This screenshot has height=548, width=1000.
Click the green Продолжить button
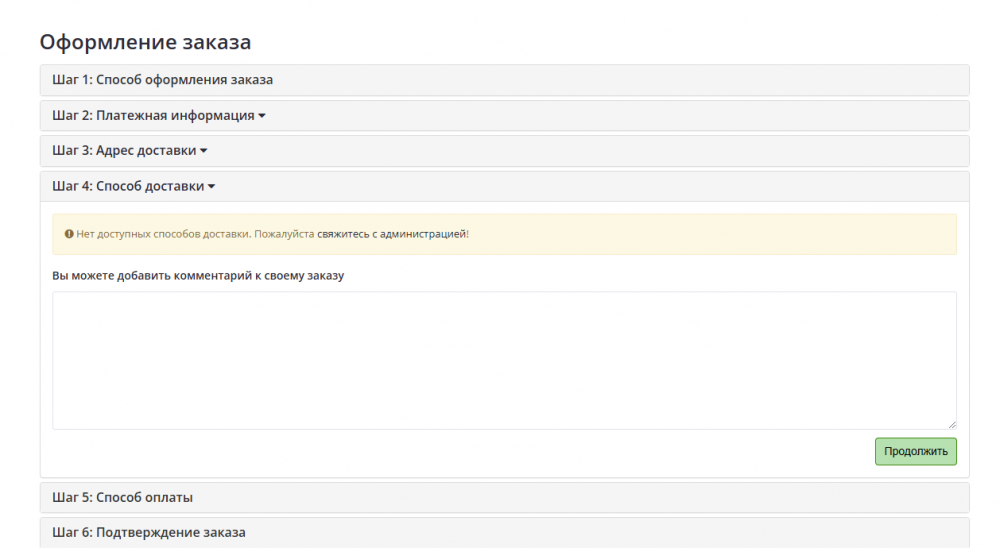pos(915,451)
